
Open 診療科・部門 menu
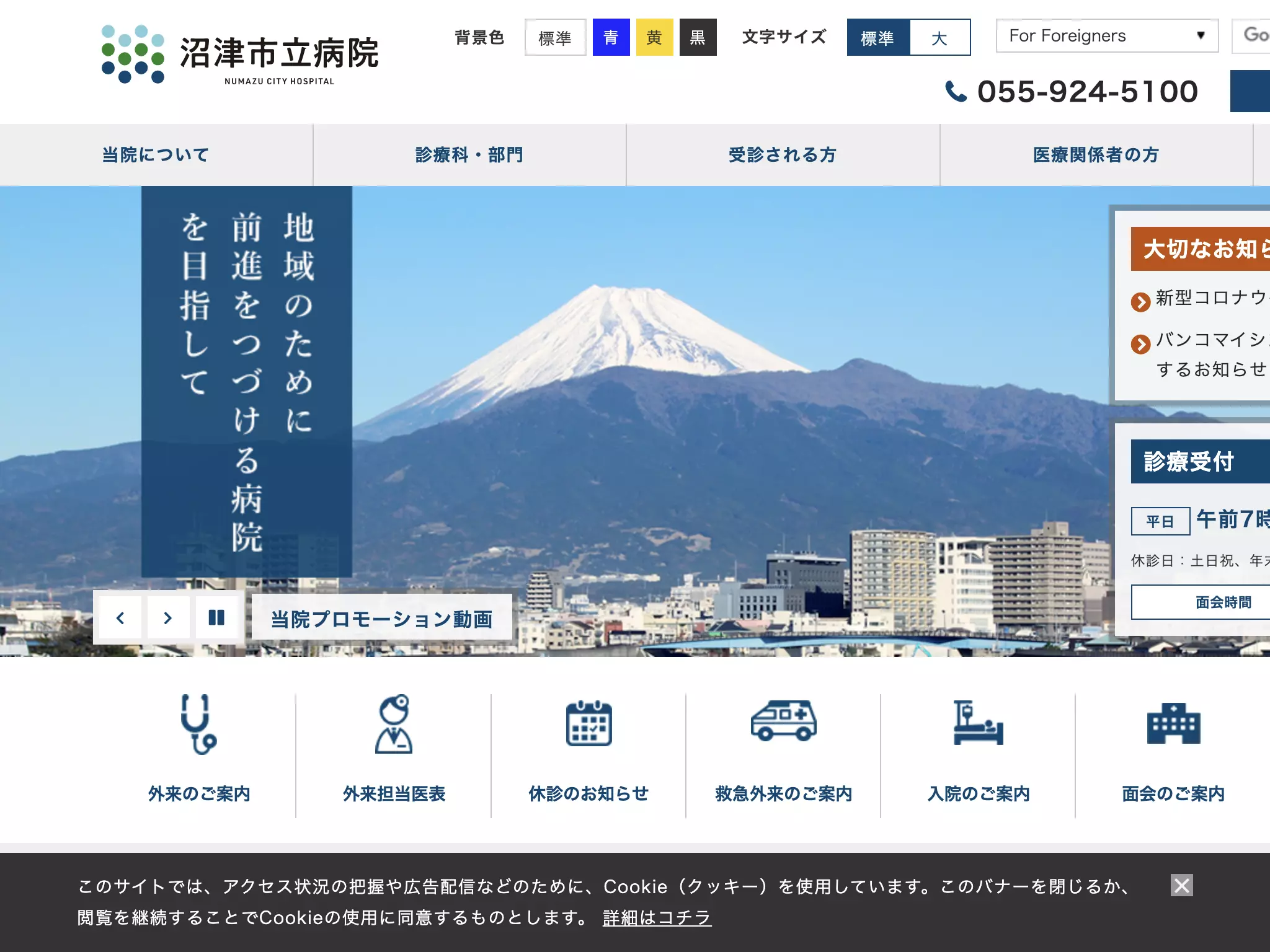pyautogui.click(x=469, y=155)
